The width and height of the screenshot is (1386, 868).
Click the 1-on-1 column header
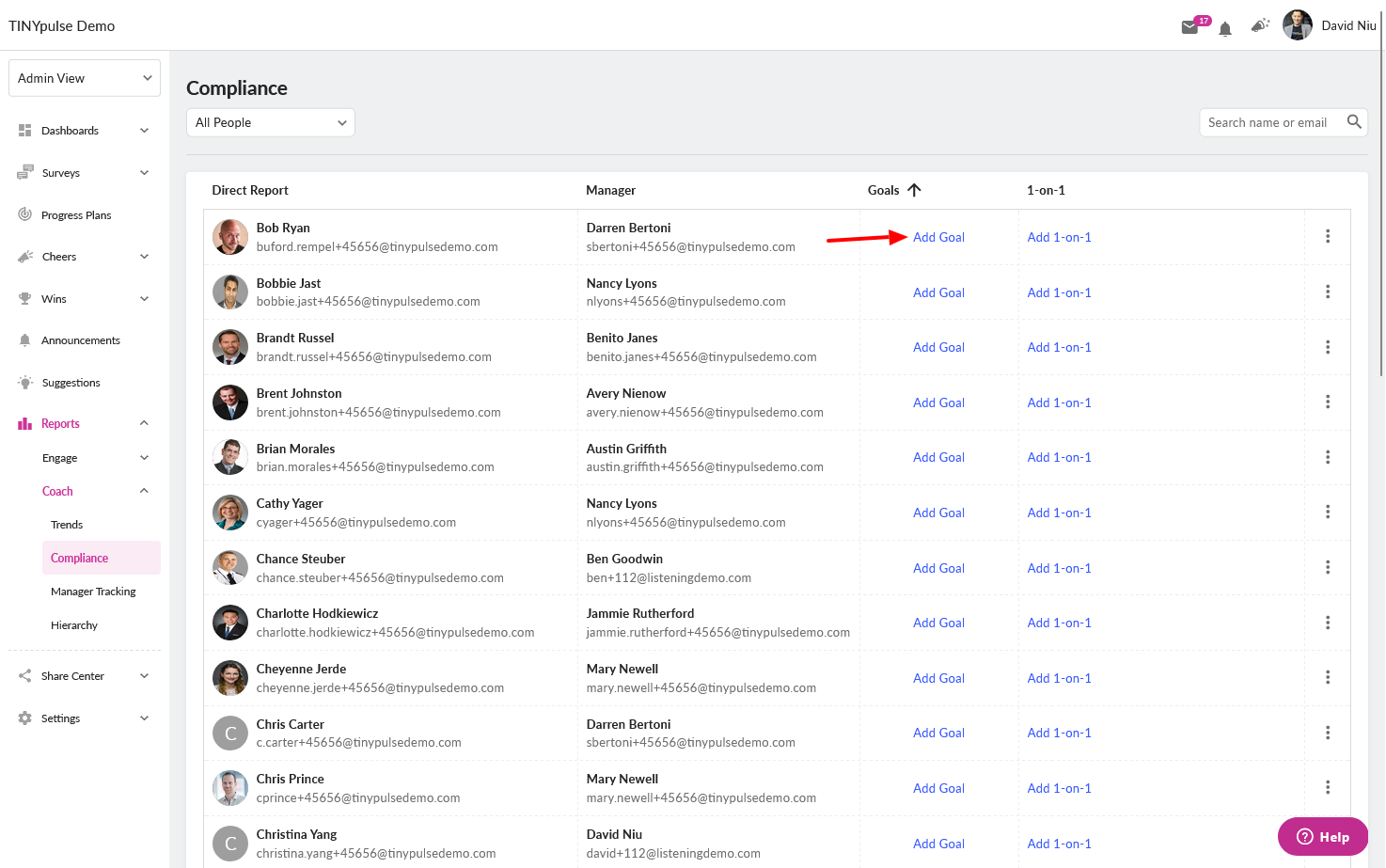(1046, 190)
